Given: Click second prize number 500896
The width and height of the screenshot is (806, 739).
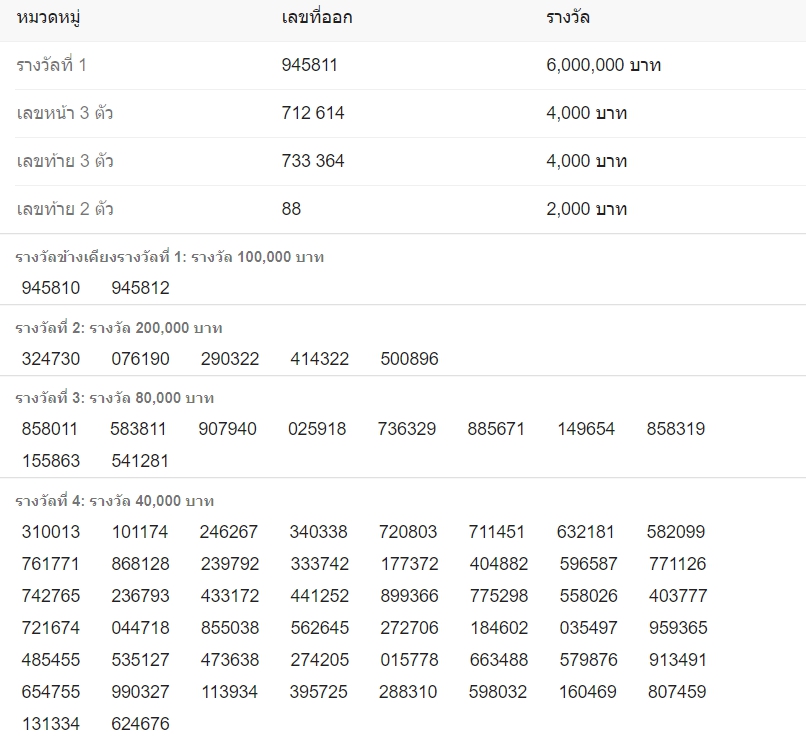Looking at the screenshot, I should [x=409, y=359].
